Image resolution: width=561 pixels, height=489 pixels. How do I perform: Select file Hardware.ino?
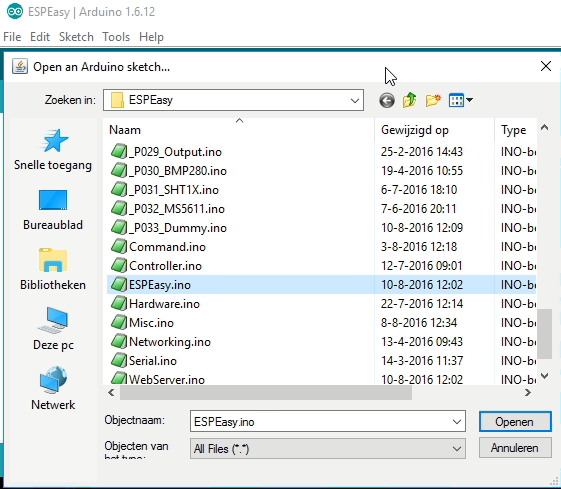pos(164,304)
